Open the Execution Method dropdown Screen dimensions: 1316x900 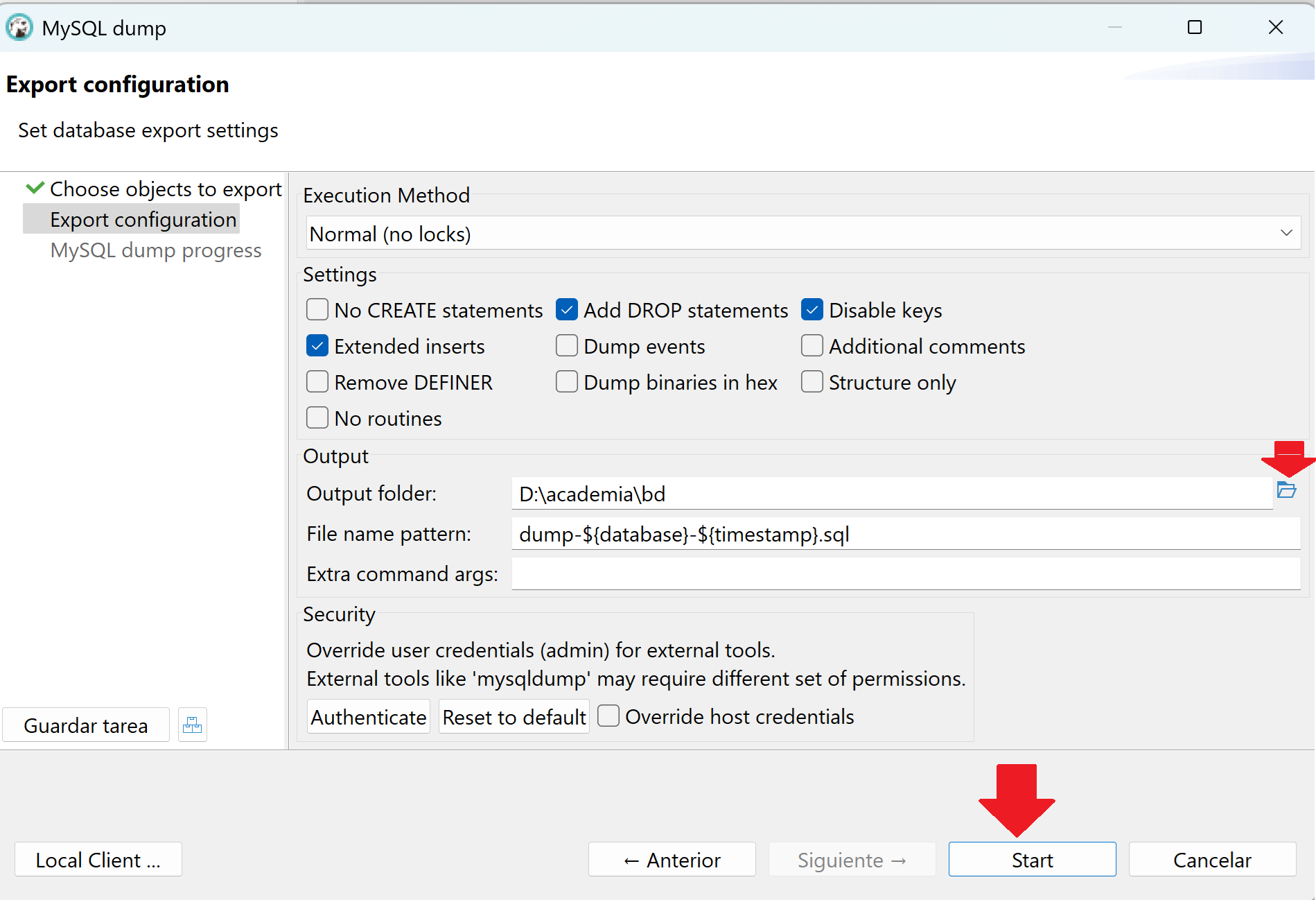(x=803, y=234)
